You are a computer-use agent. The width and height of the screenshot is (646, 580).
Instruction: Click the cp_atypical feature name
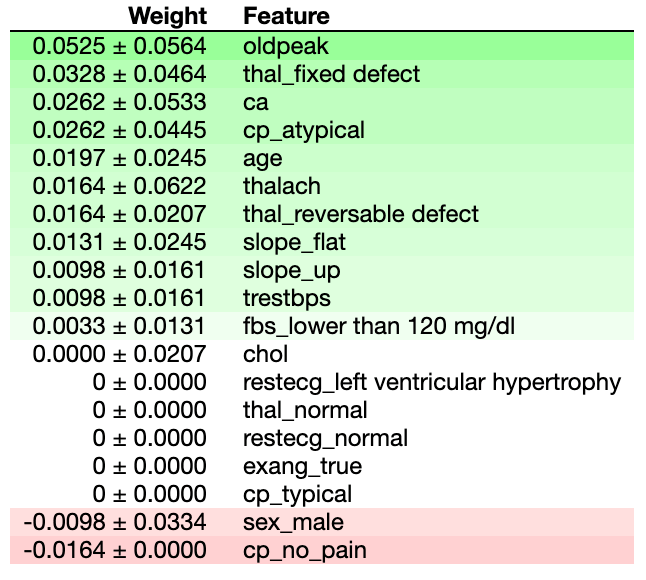pos(304,131)
